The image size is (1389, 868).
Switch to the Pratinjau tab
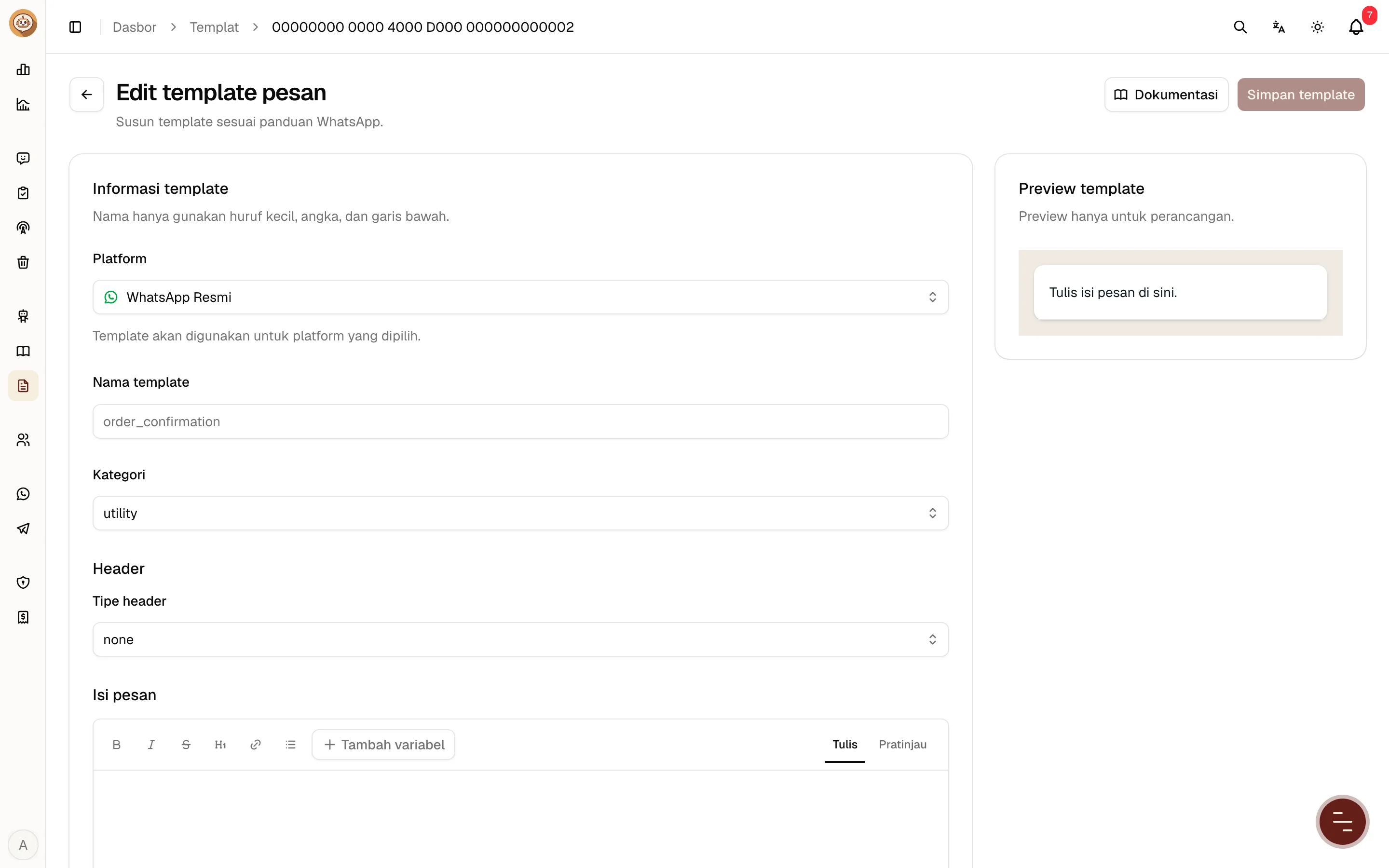(x=902, y=745)
